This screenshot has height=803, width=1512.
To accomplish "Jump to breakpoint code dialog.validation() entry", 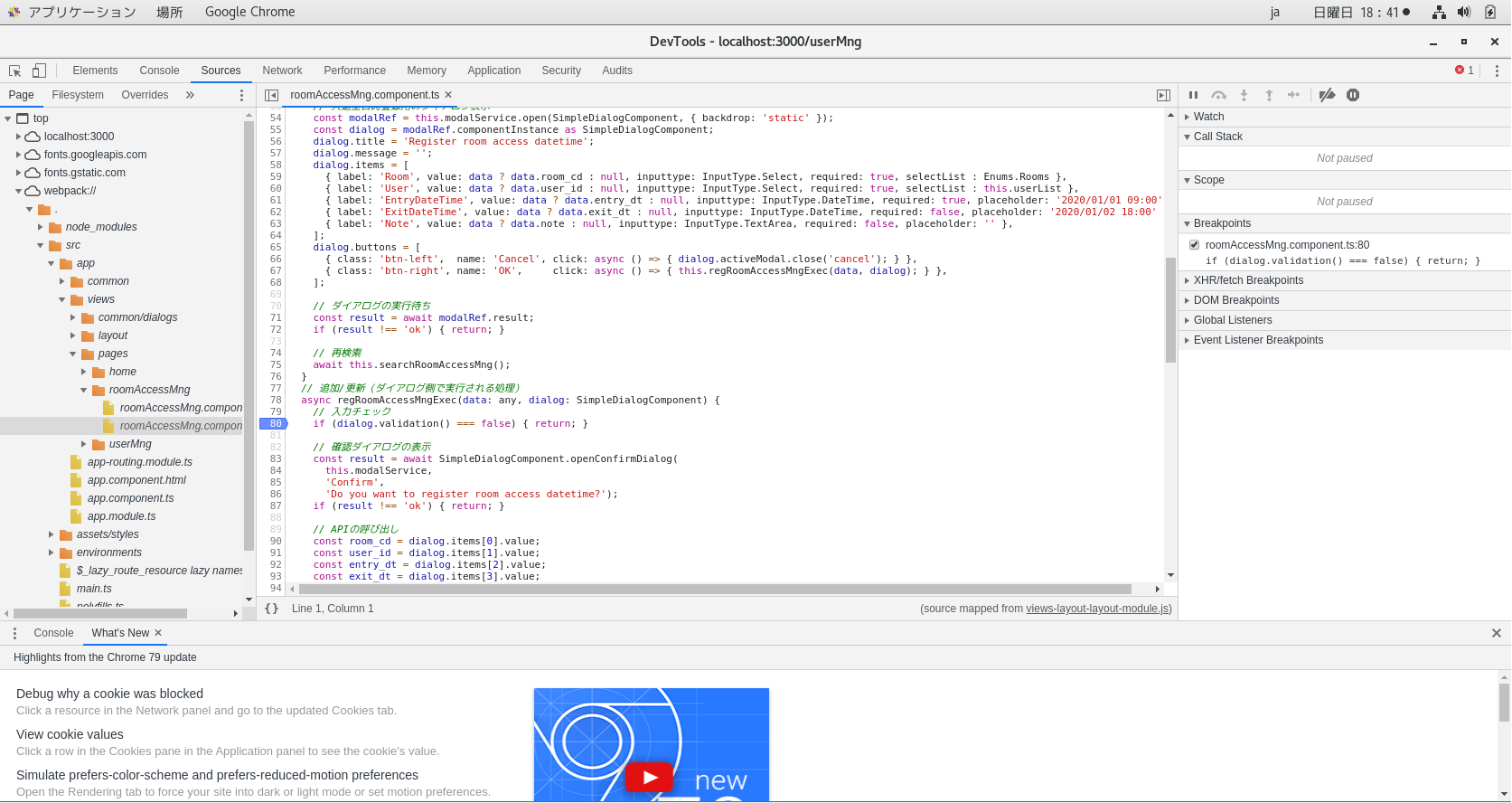I will click(x=1343, y=260).
